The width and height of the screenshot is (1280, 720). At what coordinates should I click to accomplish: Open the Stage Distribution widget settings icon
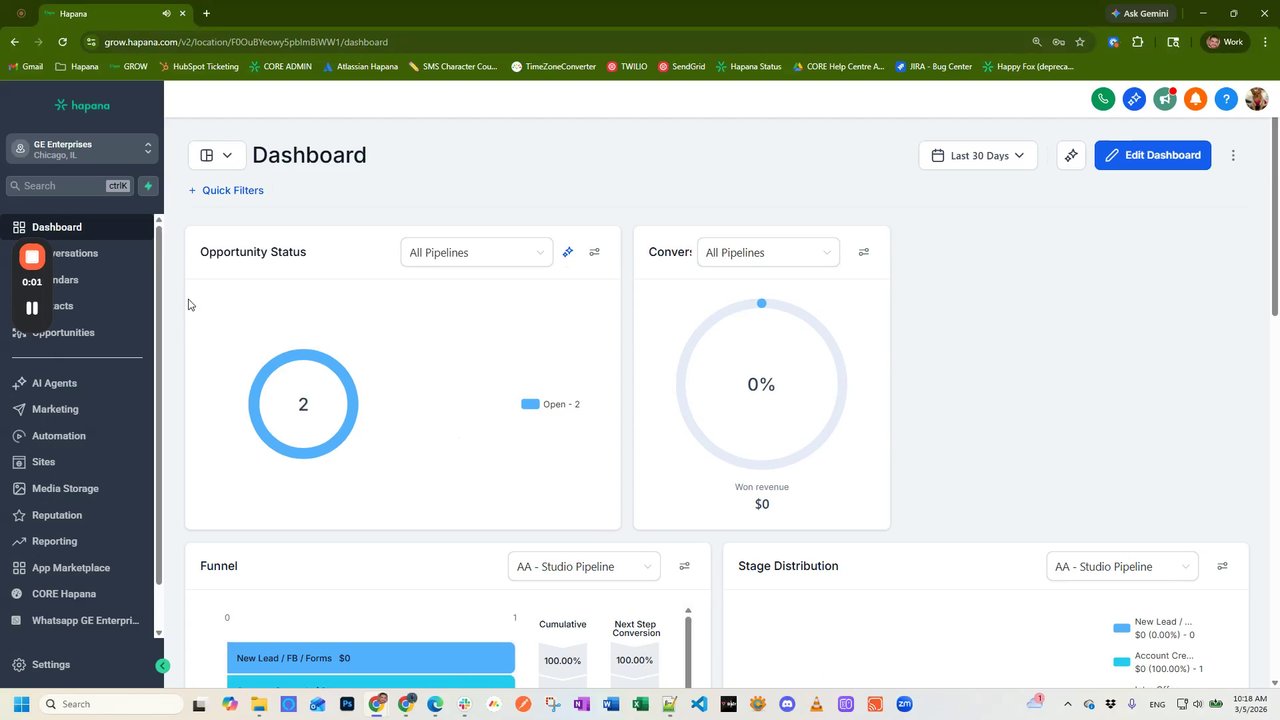pyautogui.click(x=1222, y=566)
